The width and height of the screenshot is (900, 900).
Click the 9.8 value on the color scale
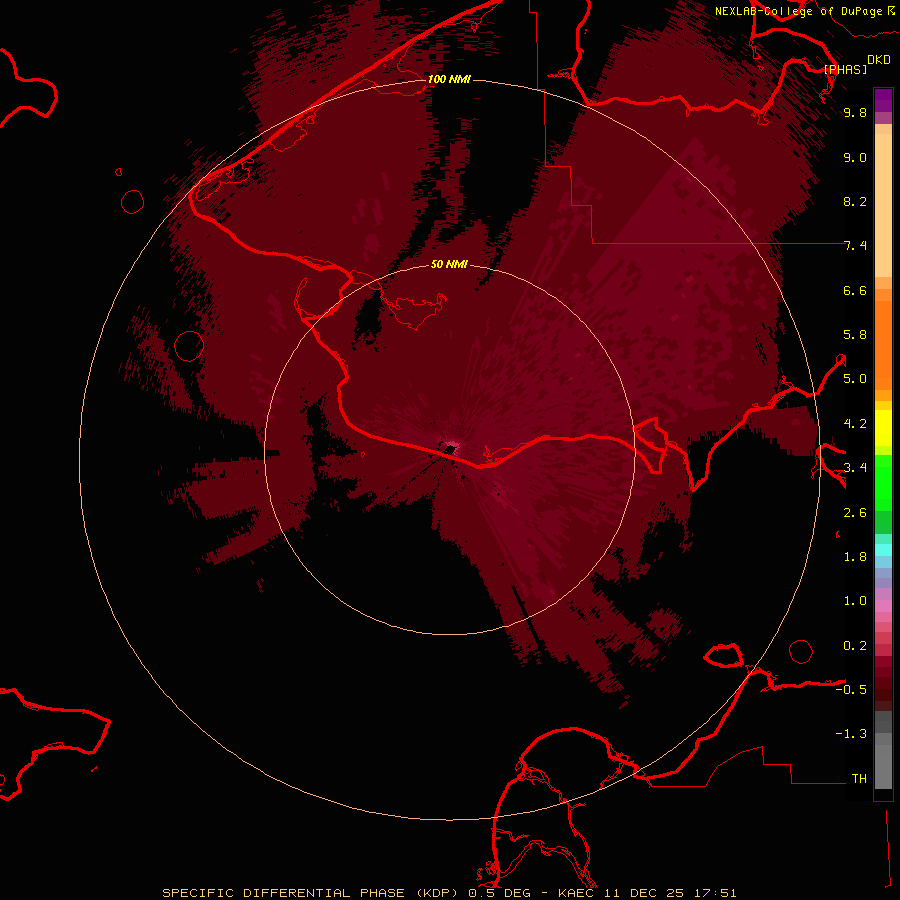pyautogui.click(x=855, y=112)
